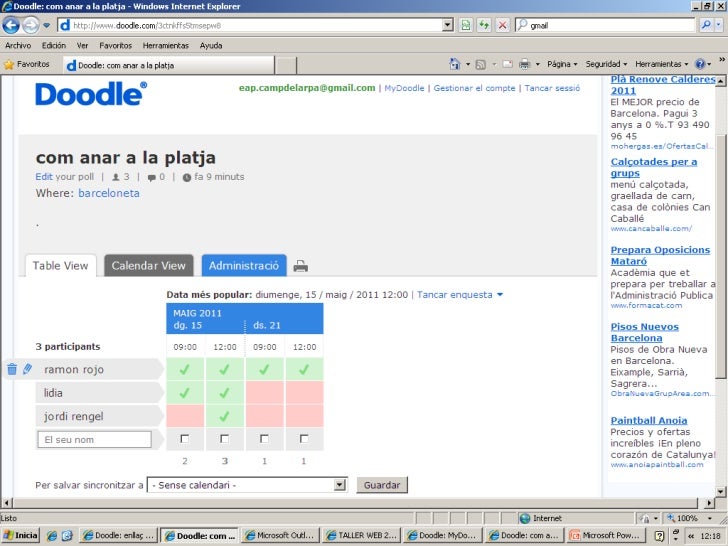
Task: Open the Herramientas command bar dropdown
Action: (x=662, y=64)
